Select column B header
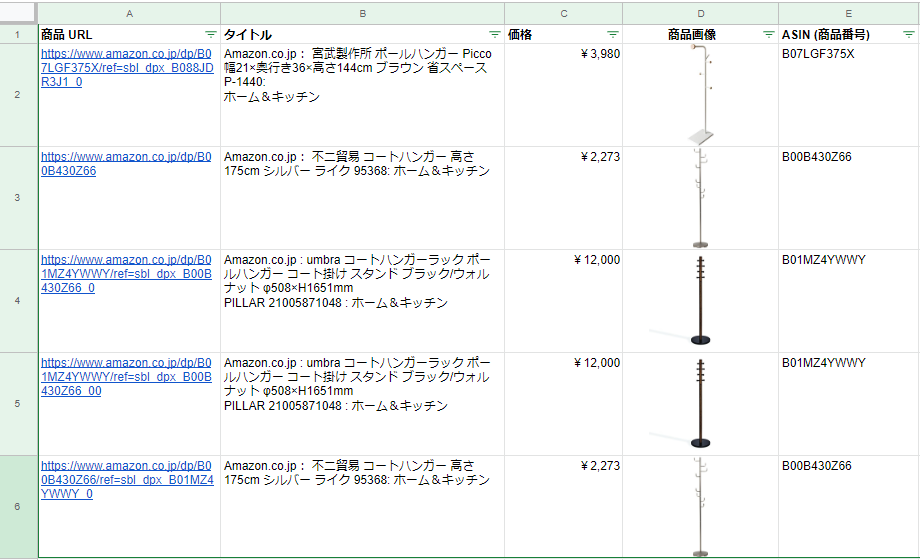920x560 pixels. tap(363, 14)
